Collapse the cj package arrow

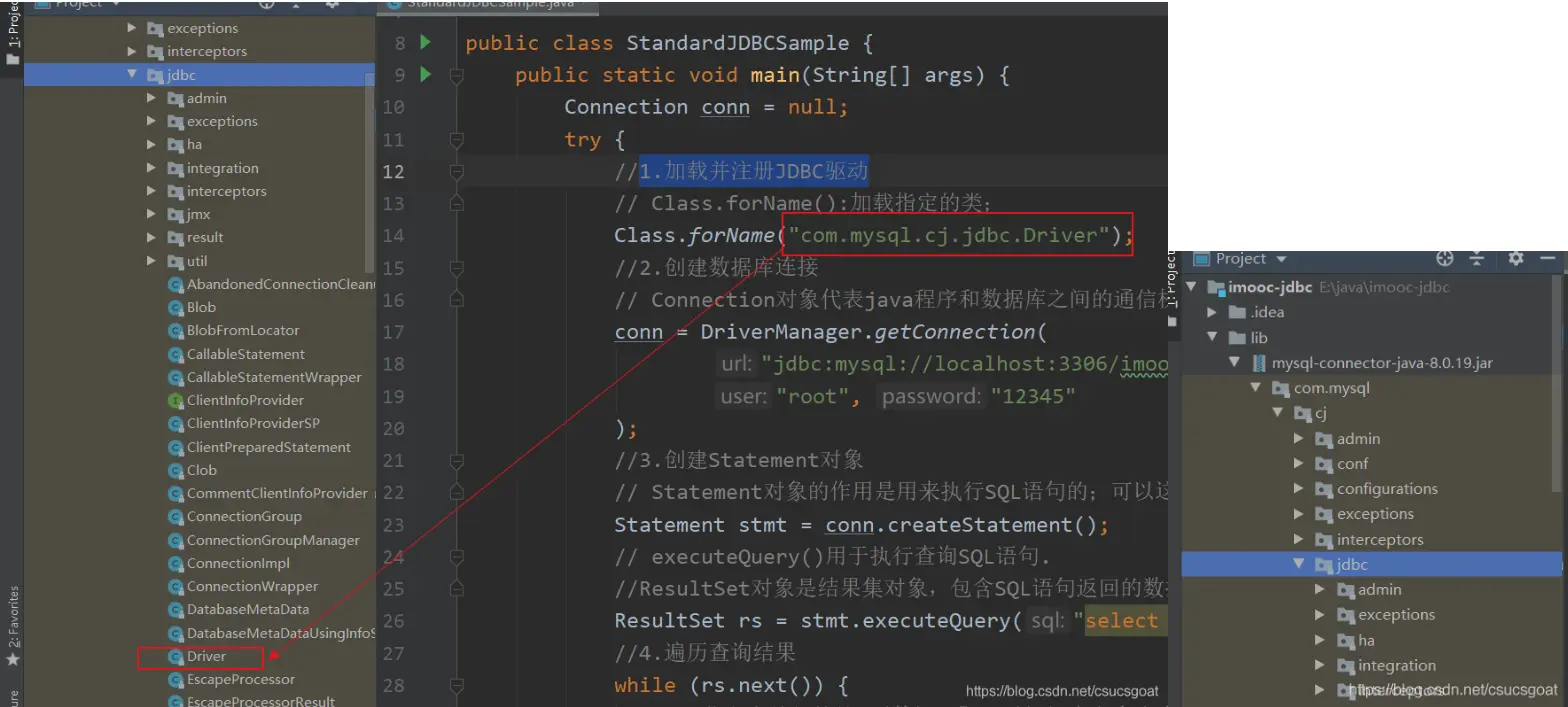tap(1277, 413)
